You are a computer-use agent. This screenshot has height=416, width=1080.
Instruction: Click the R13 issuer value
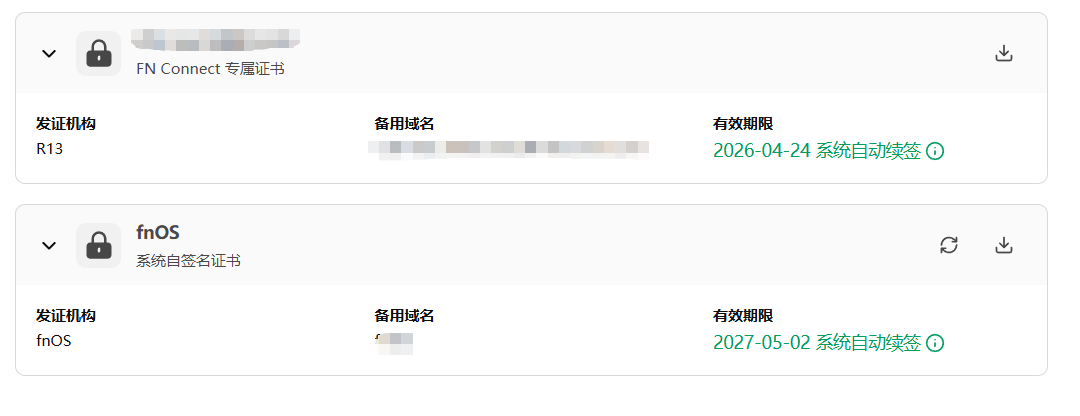coord(50,149)
